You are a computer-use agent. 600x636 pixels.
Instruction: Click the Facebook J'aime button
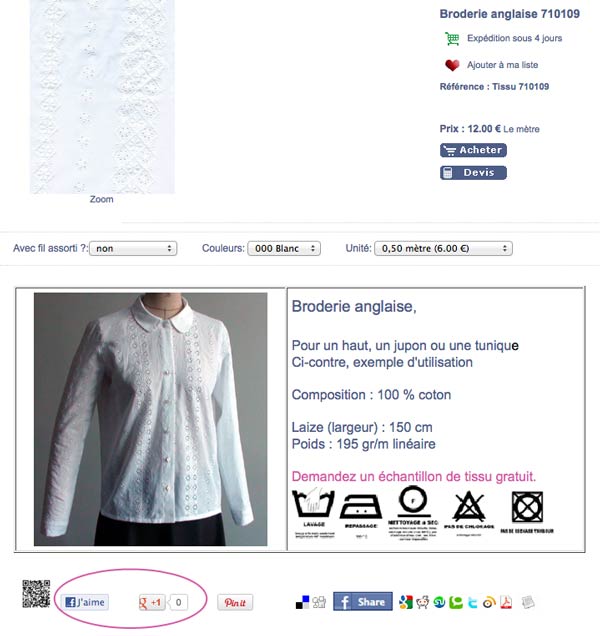tap(85, 602)
